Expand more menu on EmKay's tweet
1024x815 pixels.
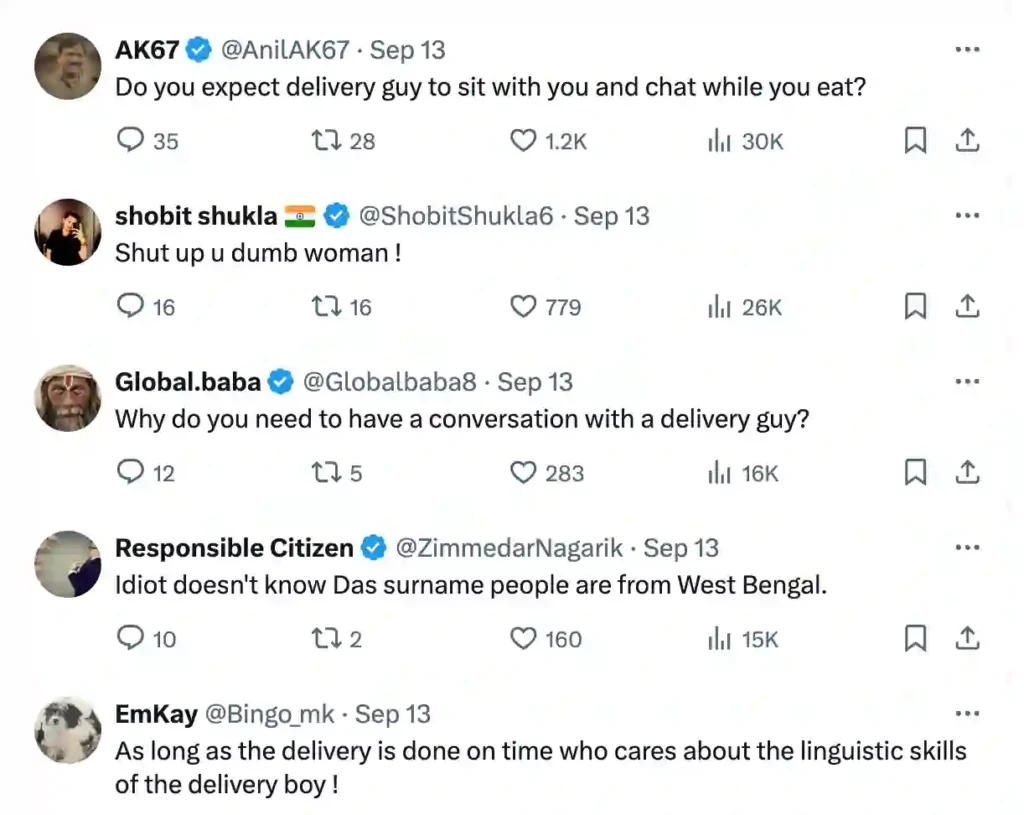tap(967, 714)
